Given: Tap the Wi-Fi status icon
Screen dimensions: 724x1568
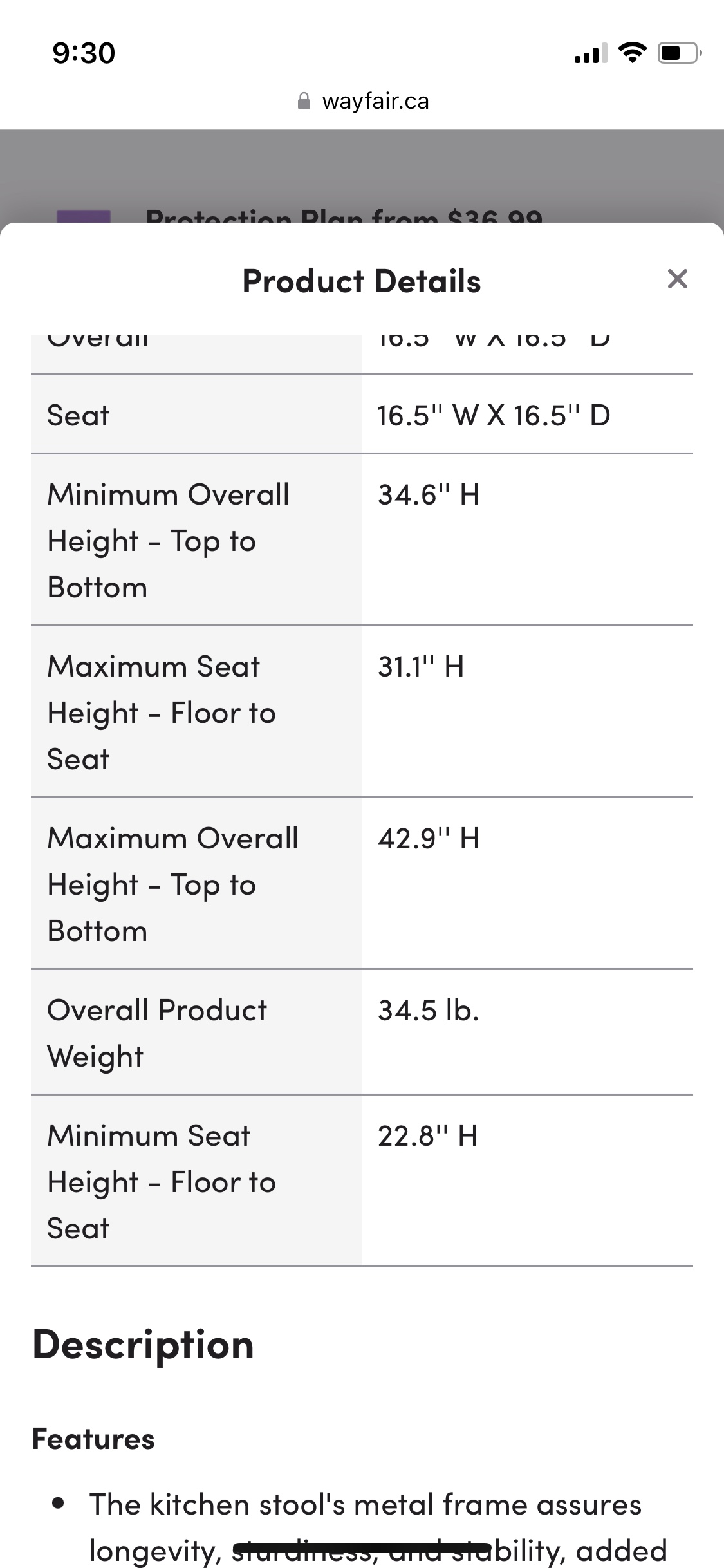Looking at the screenshot, I should (633, 52).
